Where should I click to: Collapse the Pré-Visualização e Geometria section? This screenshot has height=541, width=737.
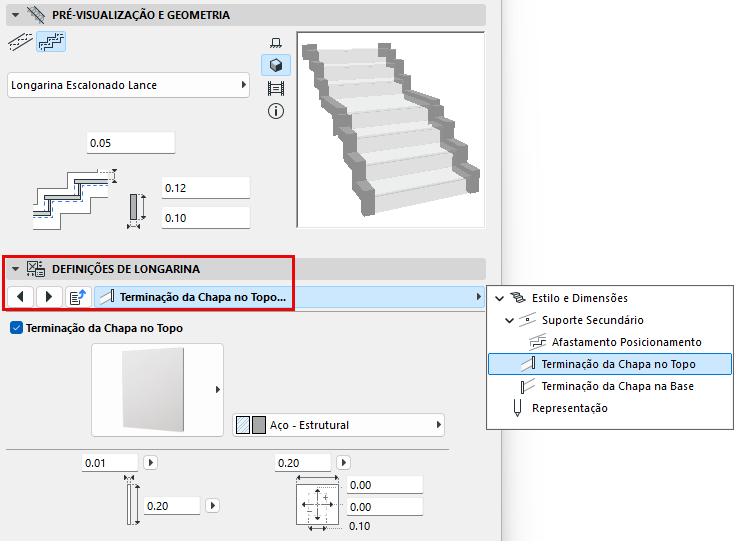click(16, 15)
